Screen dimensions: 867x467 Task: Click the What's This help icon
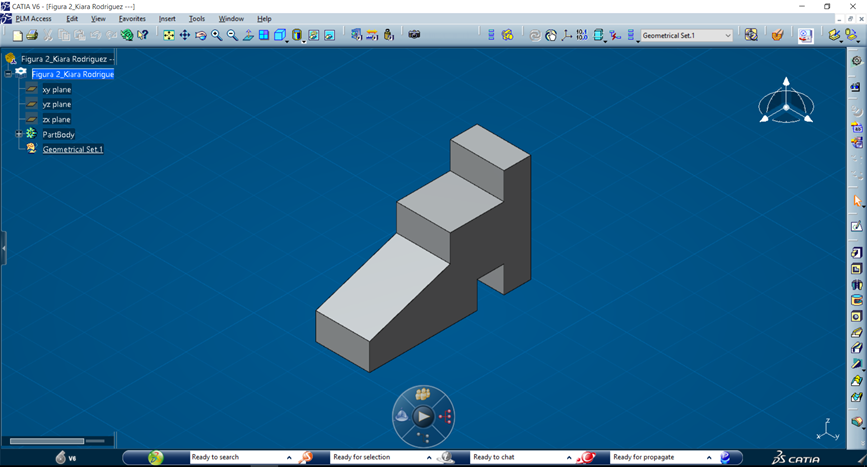(143, 35)
